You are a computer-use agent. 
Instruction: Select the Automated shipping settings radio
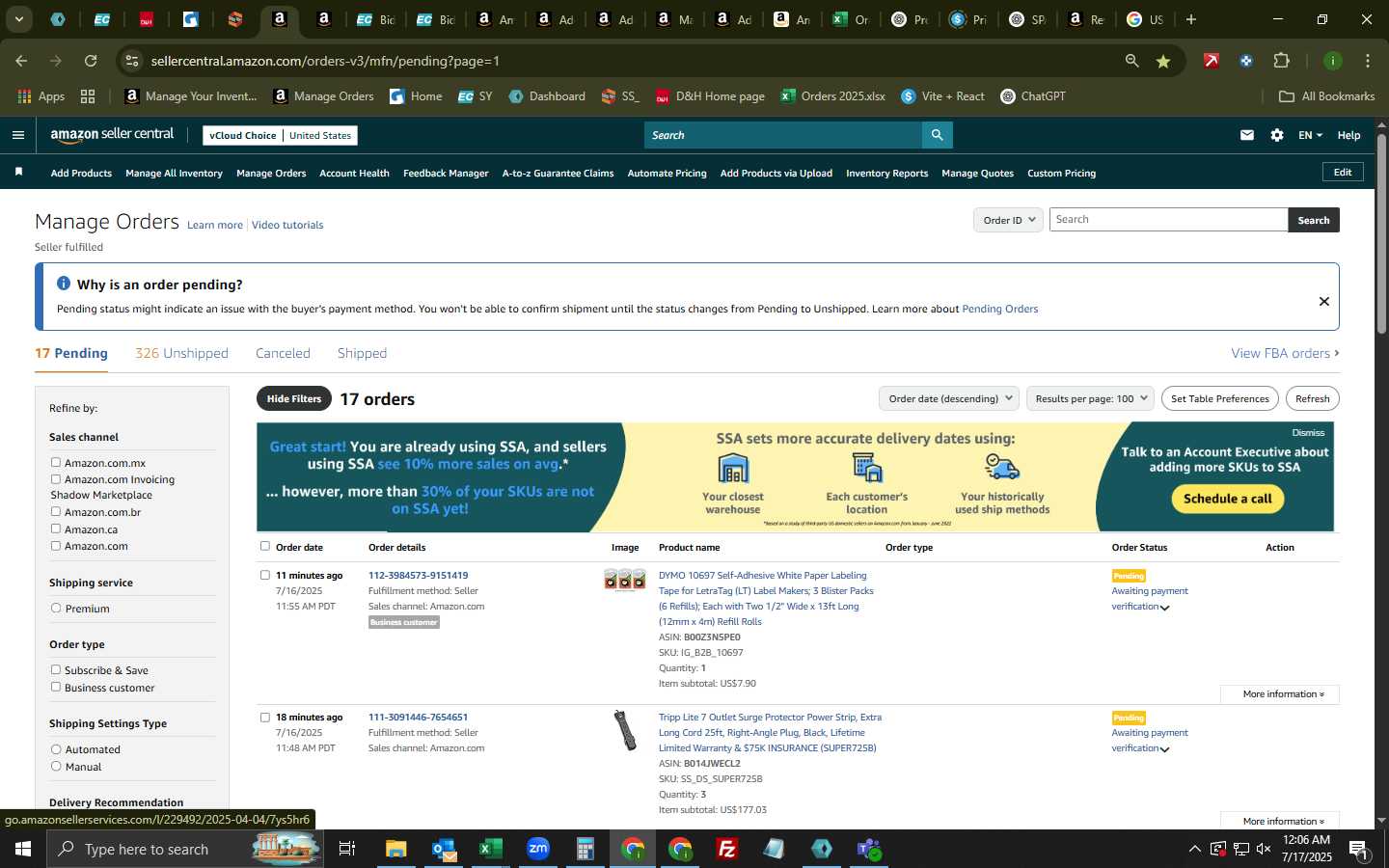pyautogui.click(x=56, y=749)
